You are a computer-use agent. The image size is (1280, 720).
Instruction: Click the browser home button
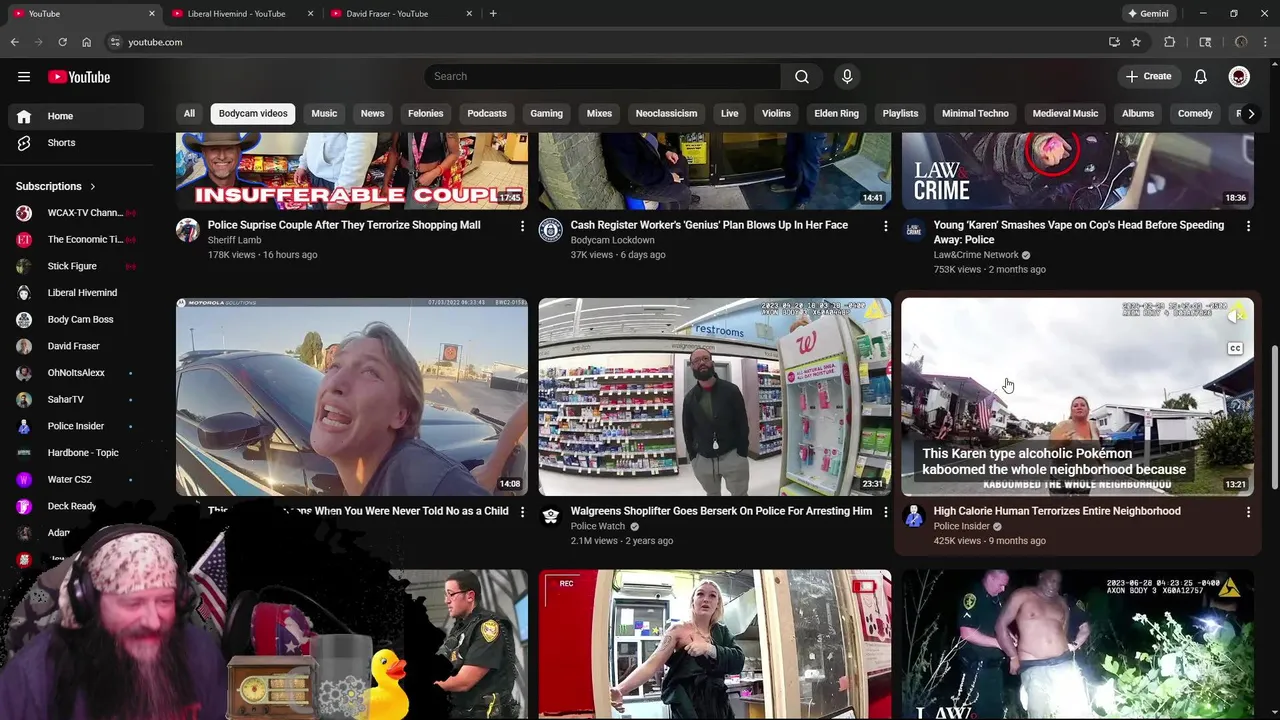[86, 42]
